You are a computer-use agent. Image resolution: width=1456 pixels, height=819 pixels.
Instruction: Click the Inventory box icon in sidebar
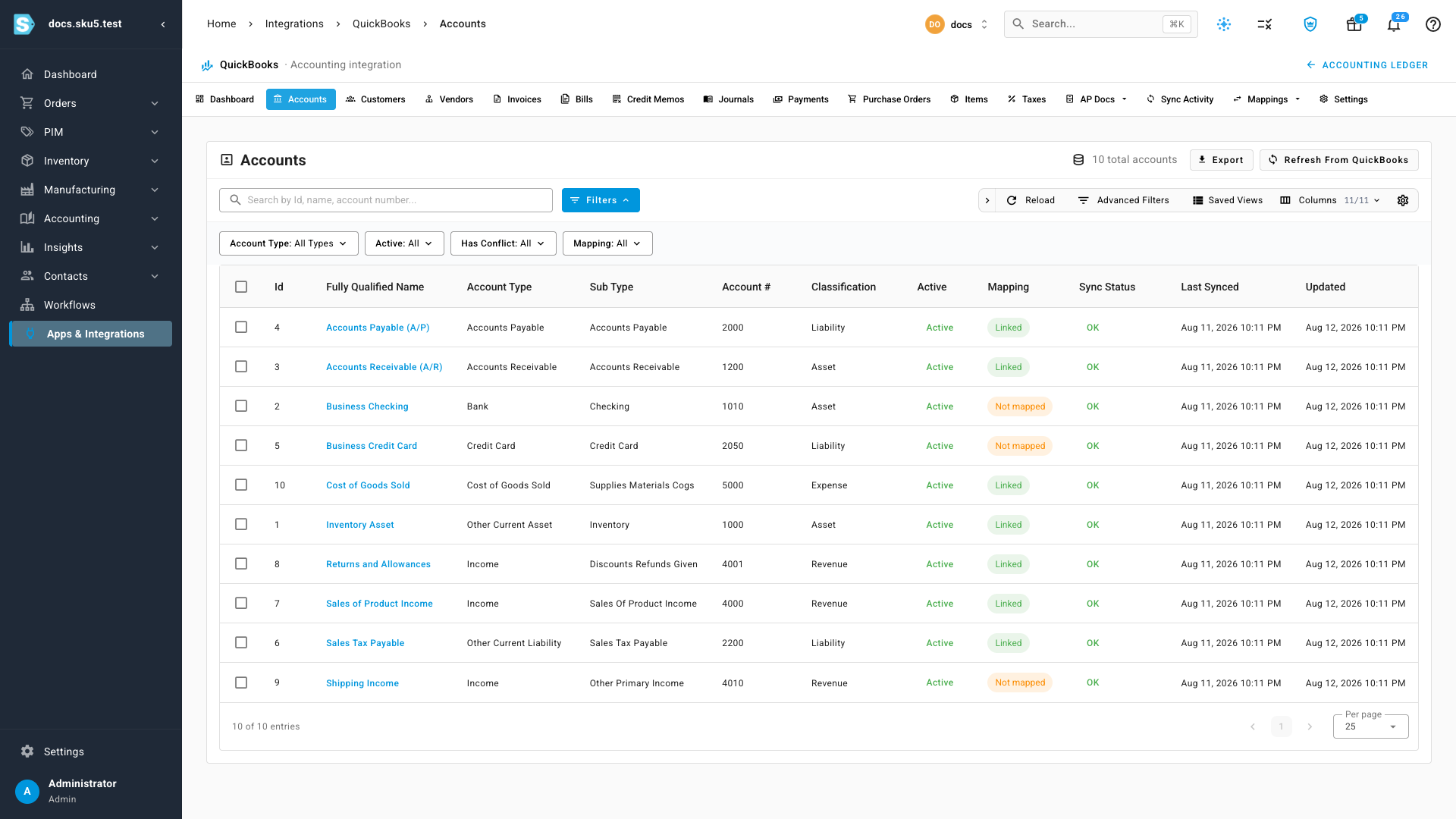[27, 161]
